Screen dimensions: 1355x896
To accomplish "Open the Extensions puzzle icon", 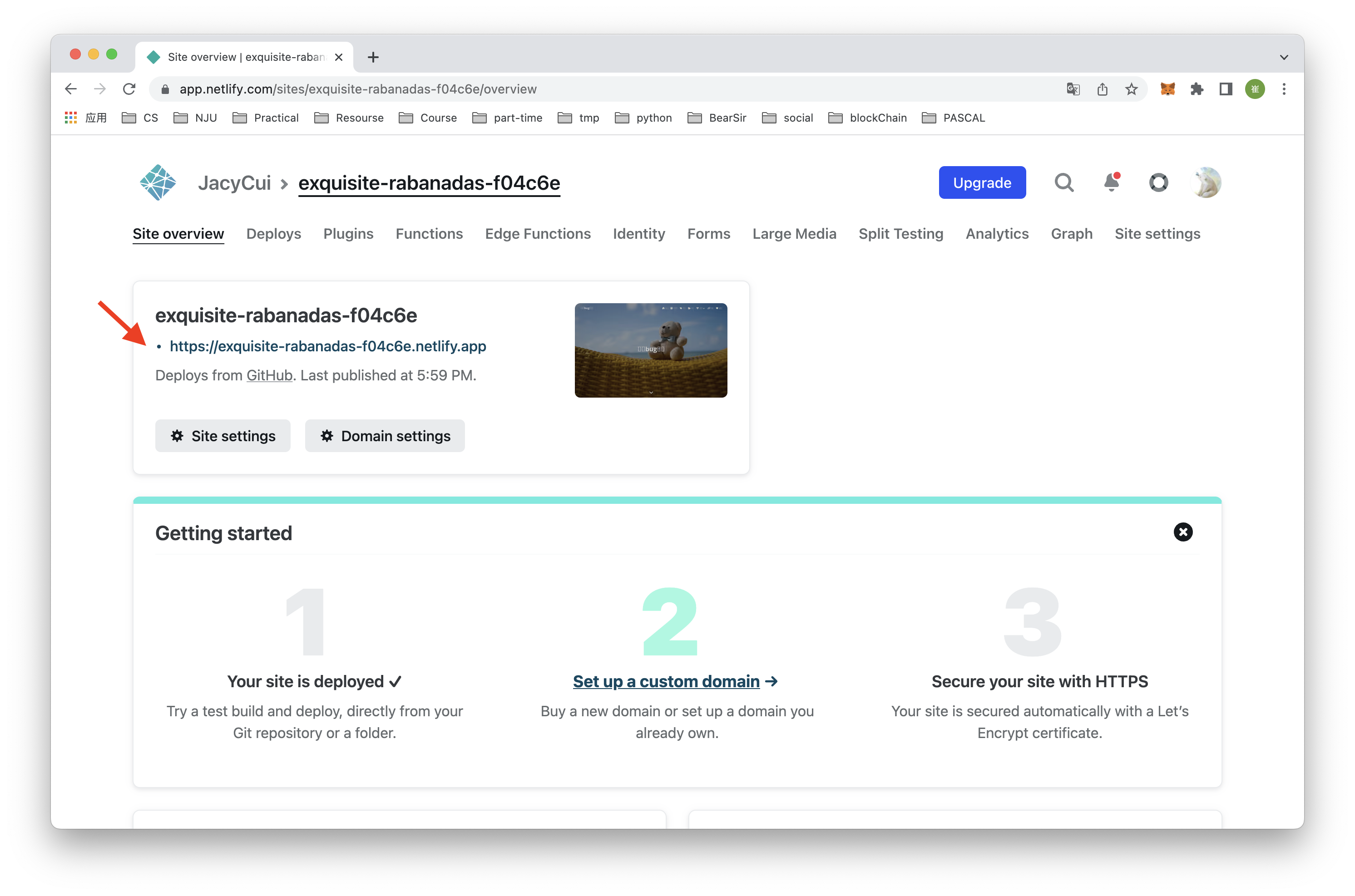I will pyautogui.click(x=1197, y=89).
